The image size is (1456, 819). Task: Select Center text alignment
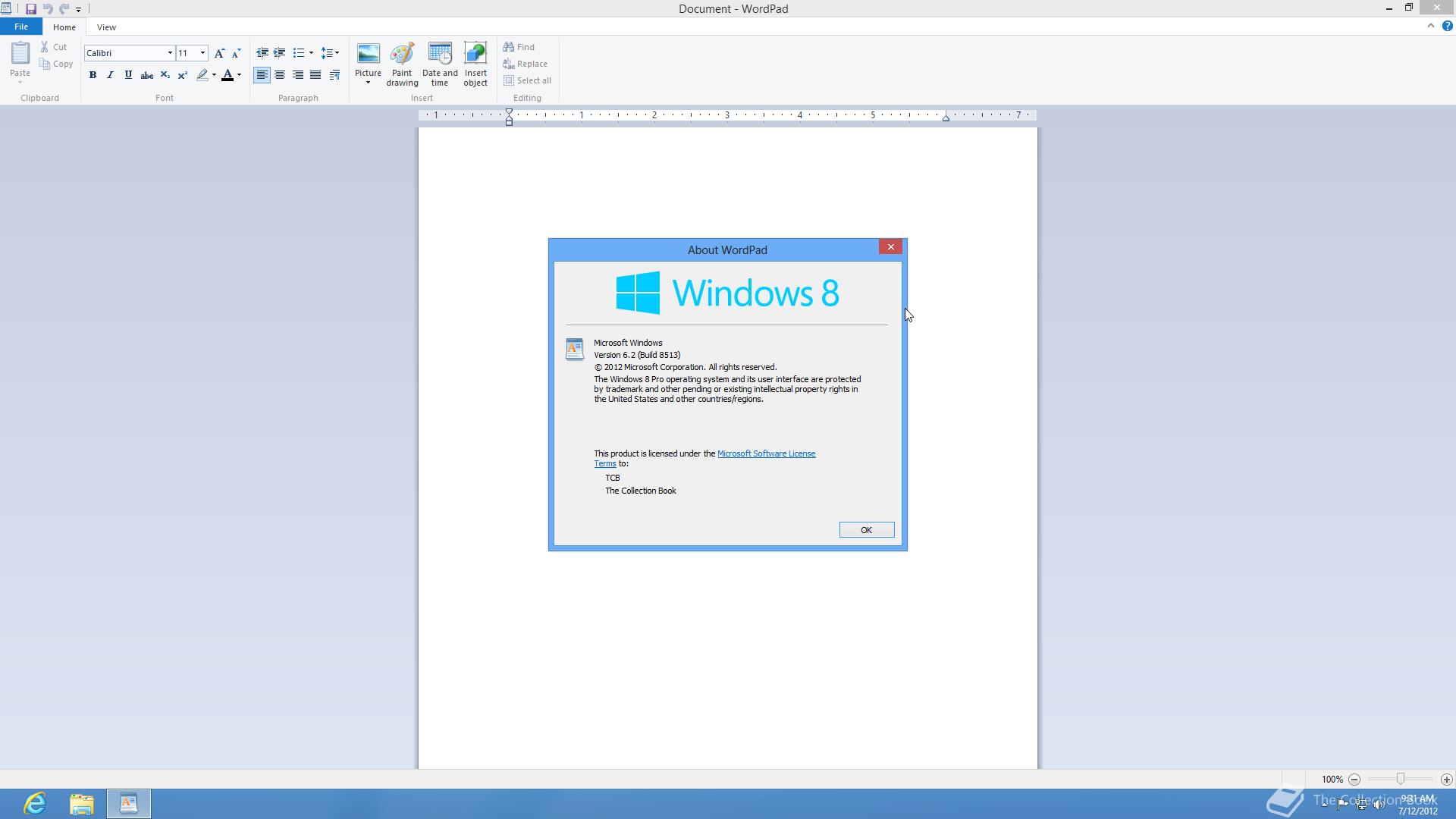(x=280, y=75)
